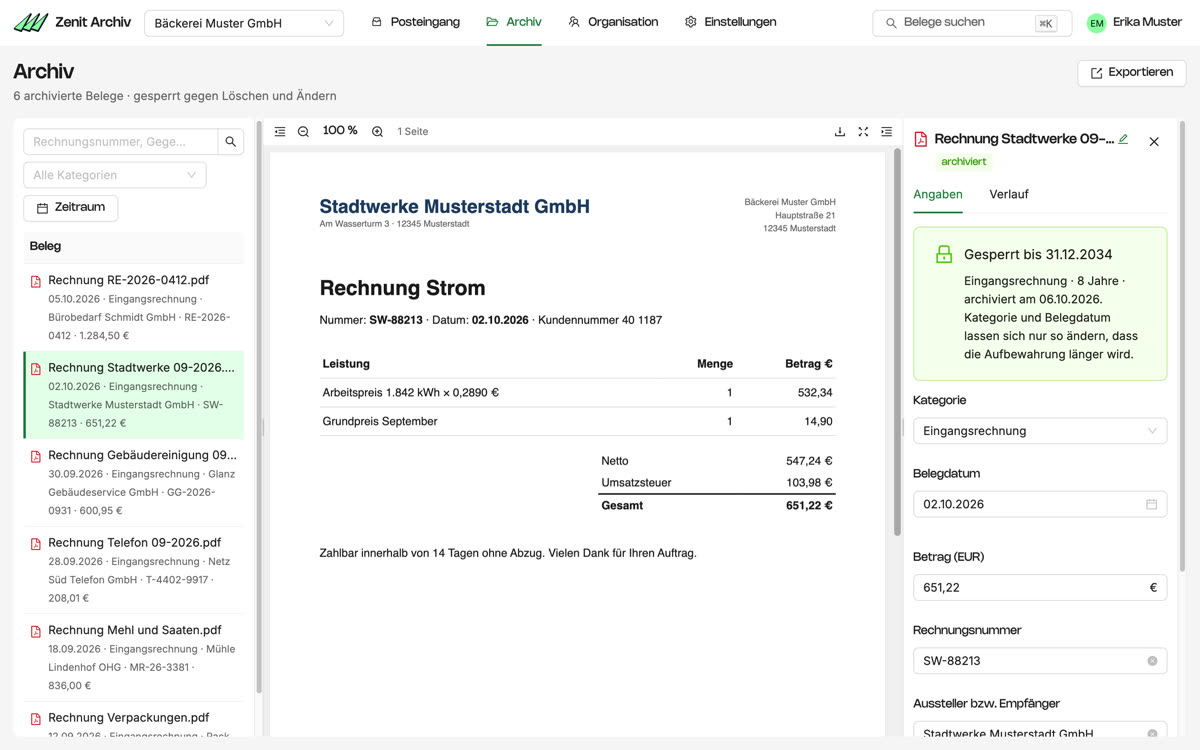Zoom in on the PDF preview

pyautogui.click(x=377, y=132)
